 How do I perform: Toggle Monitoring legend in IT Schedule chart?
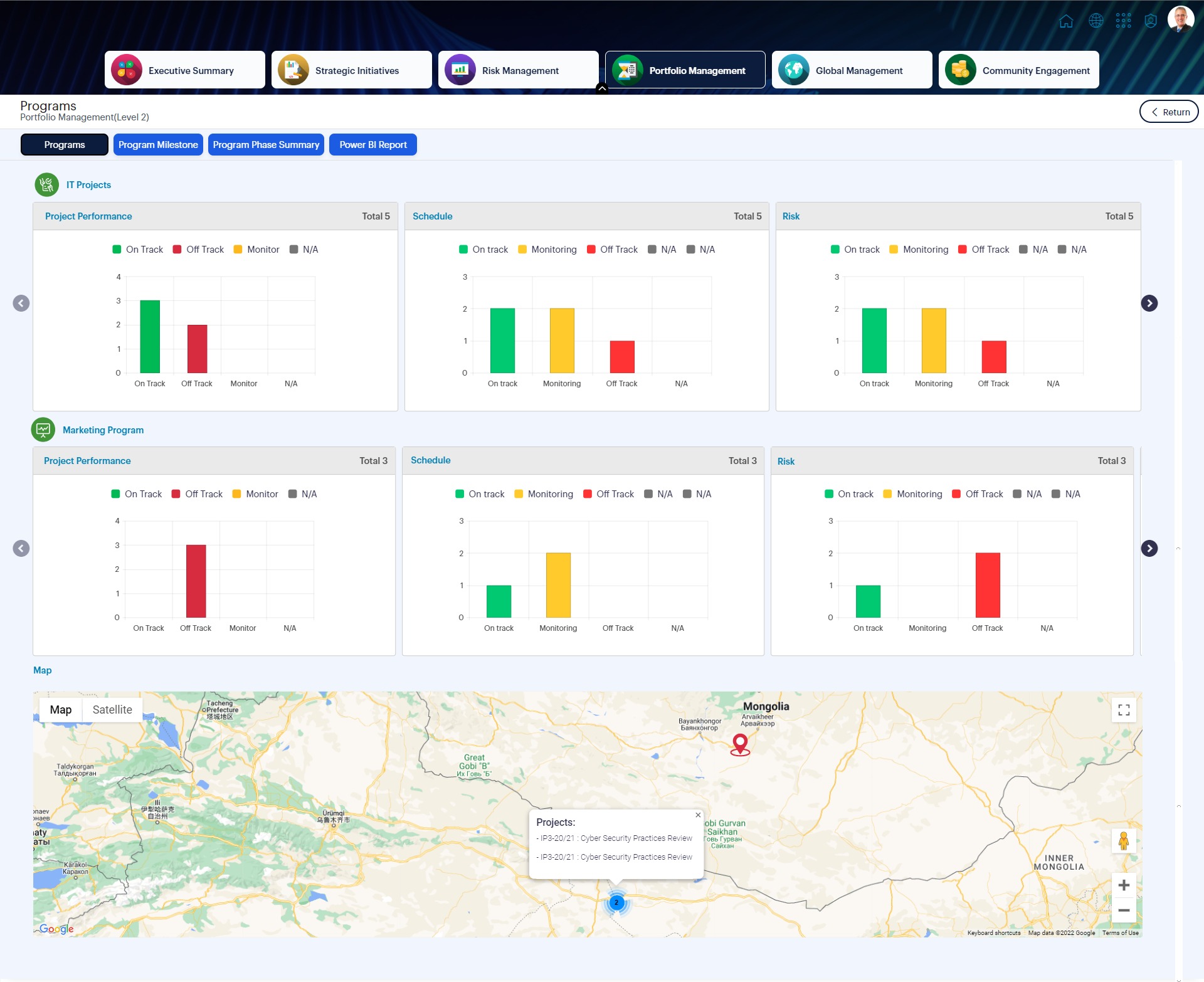pos(547,250)
